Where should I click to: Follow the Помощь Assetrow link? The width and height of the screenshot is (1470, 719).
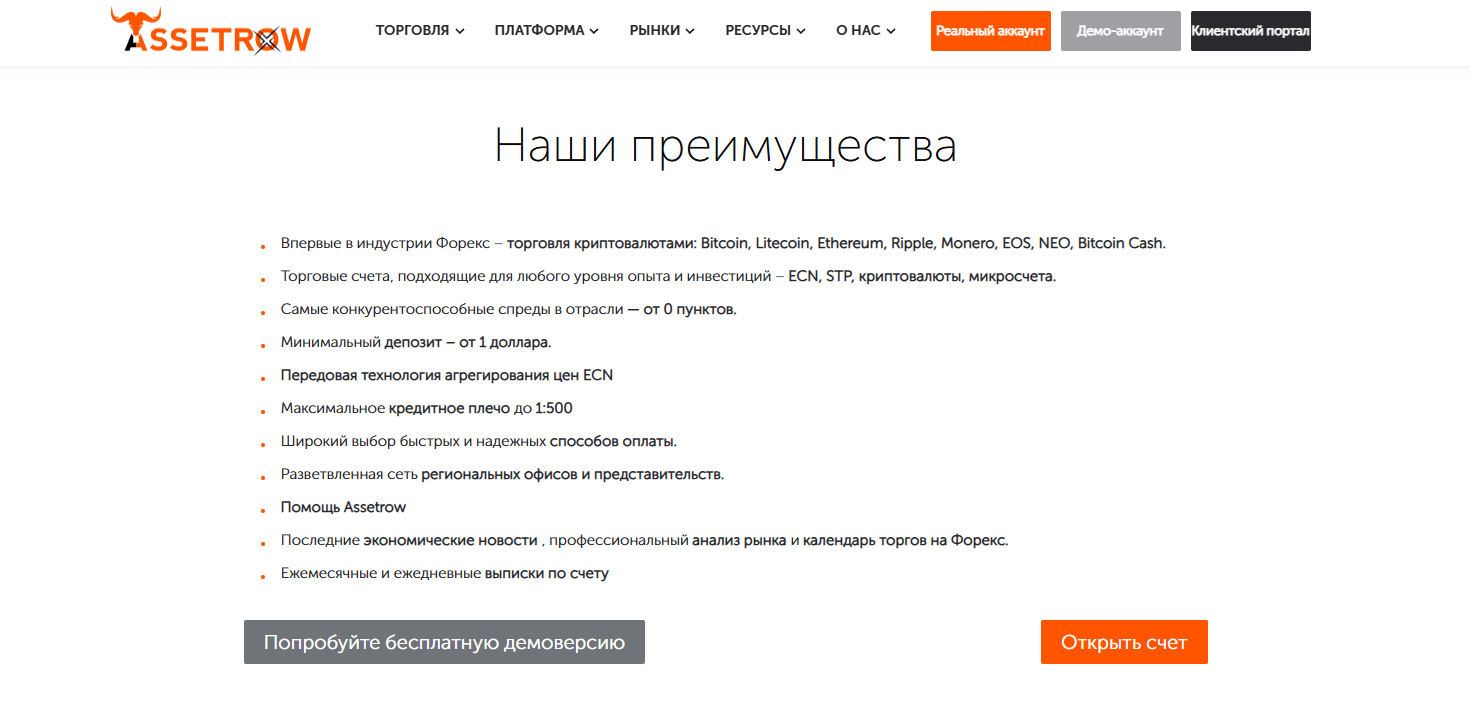pos(344,507)
